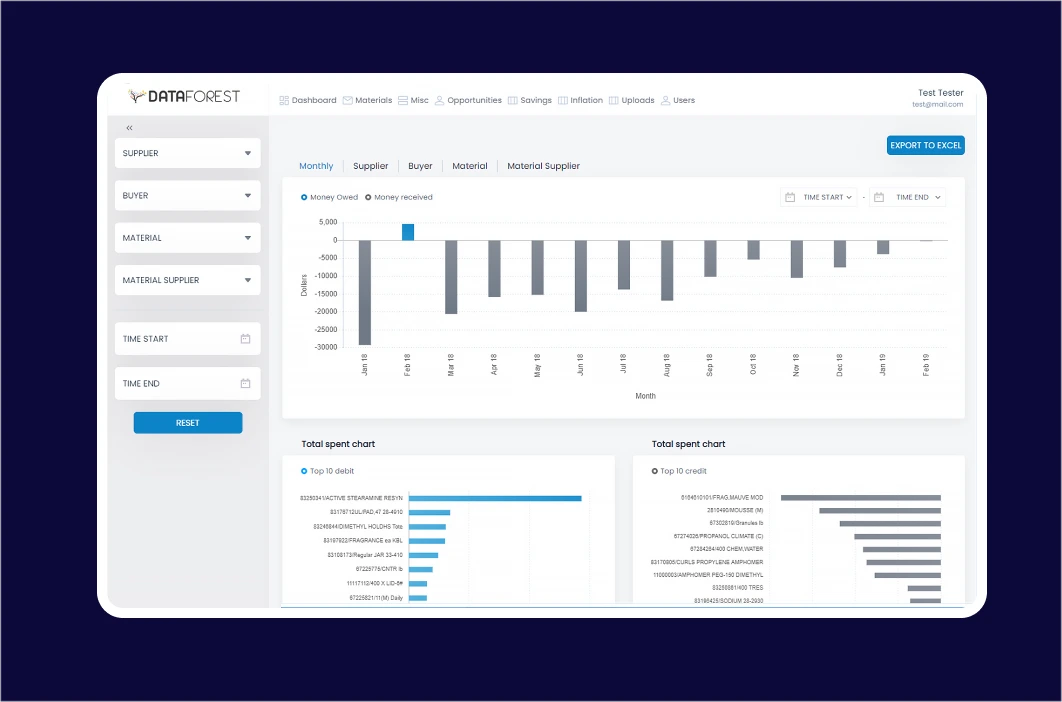The width and height of the screenshot is (1062, 702).
Task: Choose the Top 10 credit option
Action: pyautogui.click(x=655, y=470)
